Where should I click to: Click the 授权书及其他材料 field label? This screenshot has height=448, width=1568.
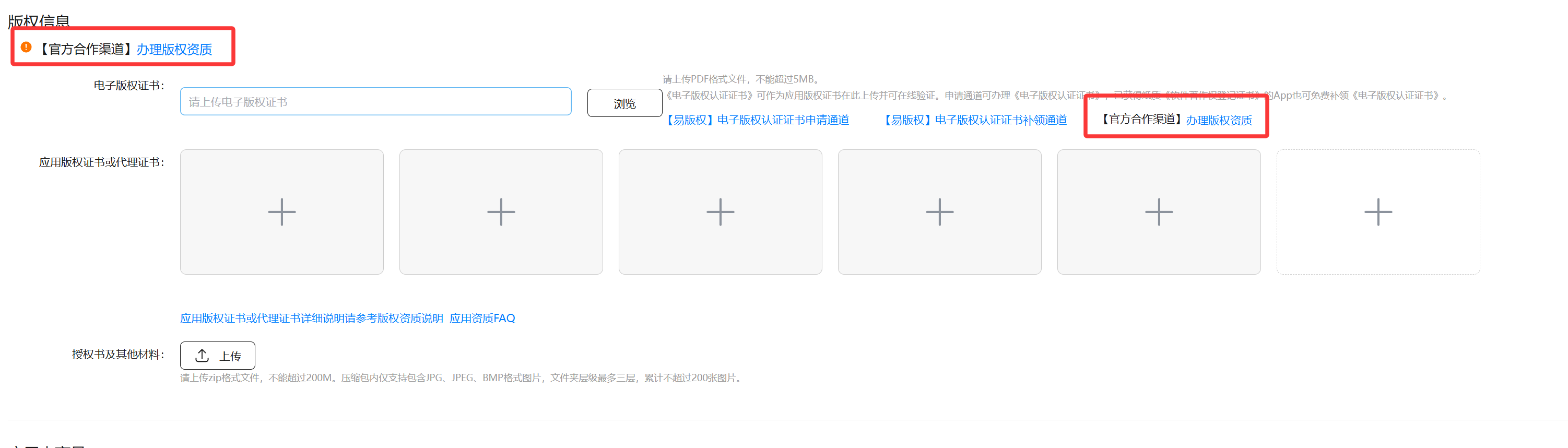click(x=117, y=354)
